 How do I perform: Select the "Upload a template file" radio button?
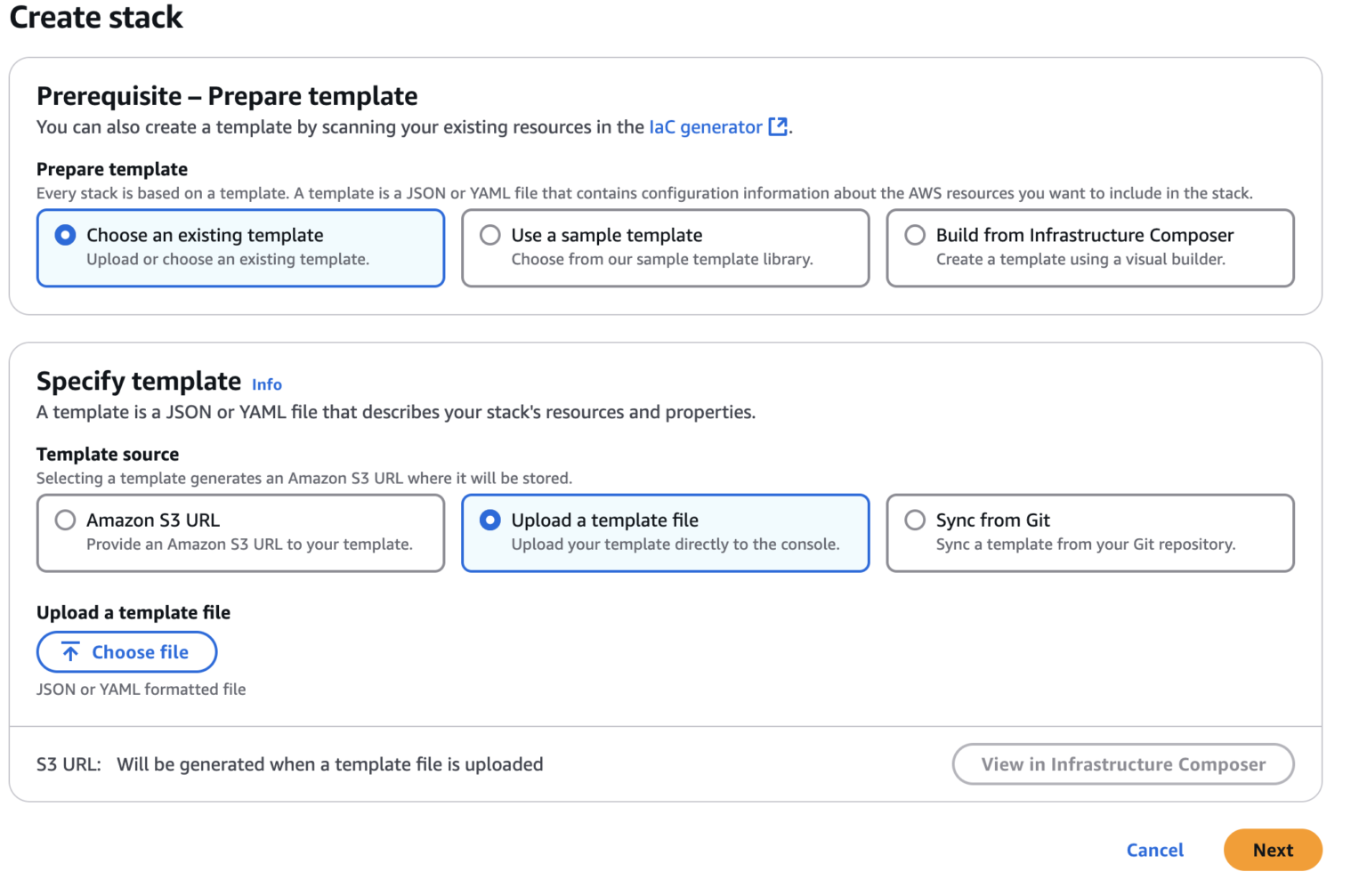[490, 520]
